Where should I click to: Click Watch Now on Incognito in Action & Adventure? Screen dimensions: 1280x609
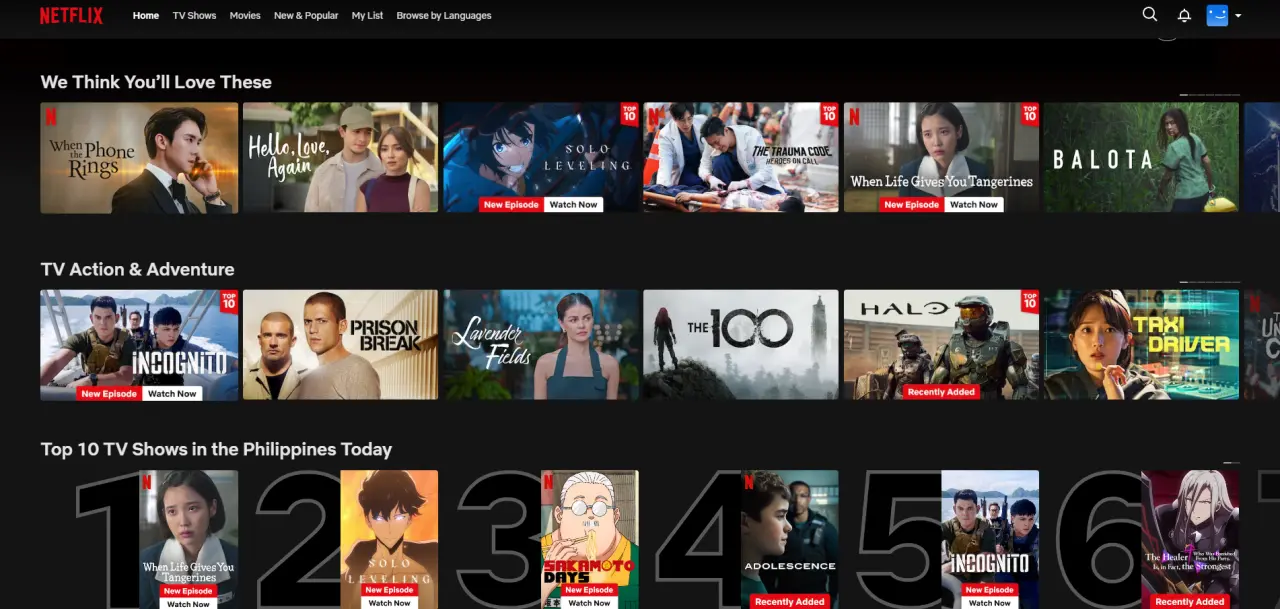[x=172, y=394]
